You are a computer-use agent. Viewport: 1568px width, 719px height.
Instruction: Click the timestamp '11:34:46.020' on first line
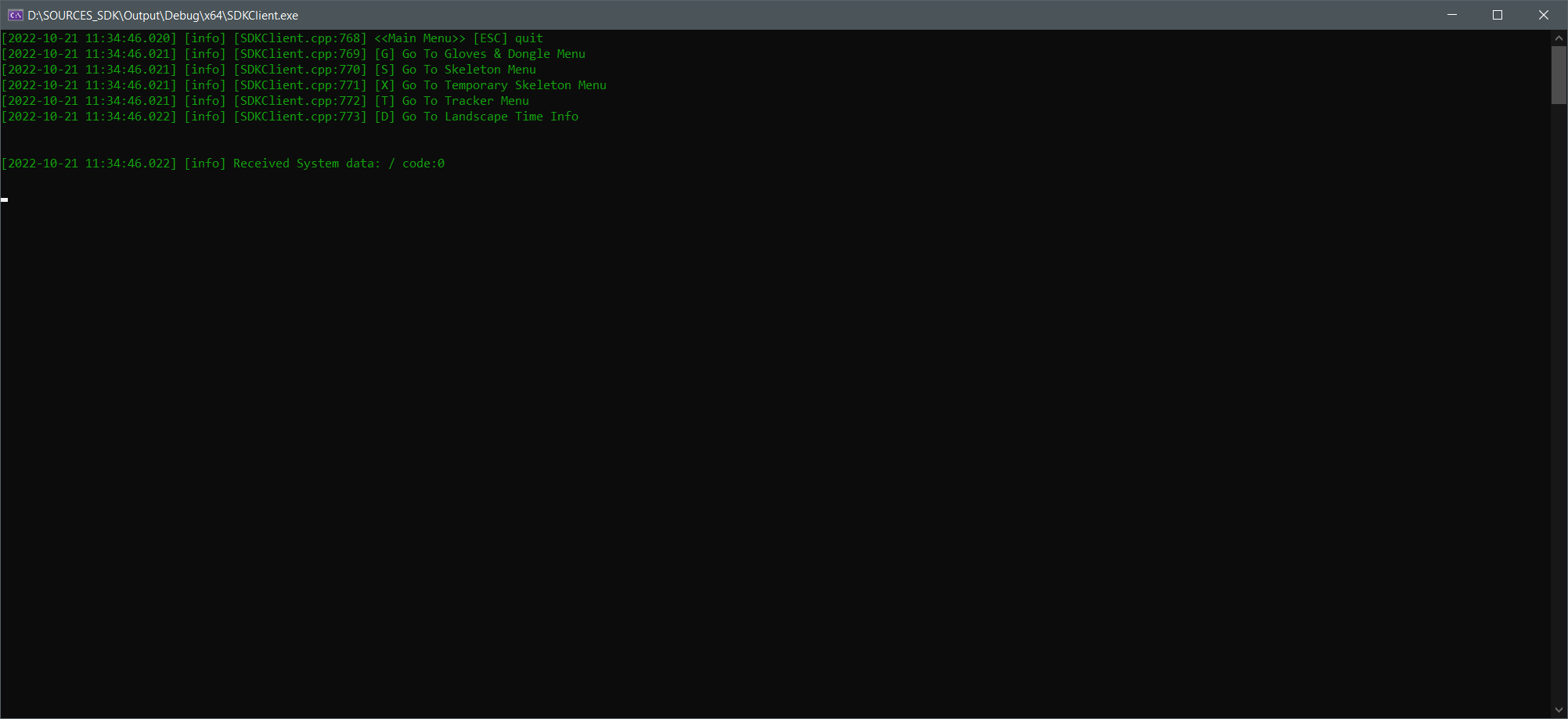[128, 38]
